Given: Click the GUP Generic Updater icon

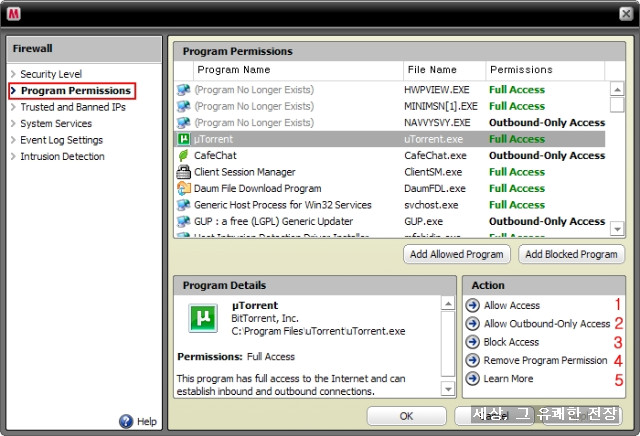Looking at the screenshot, I should point(183,221).
